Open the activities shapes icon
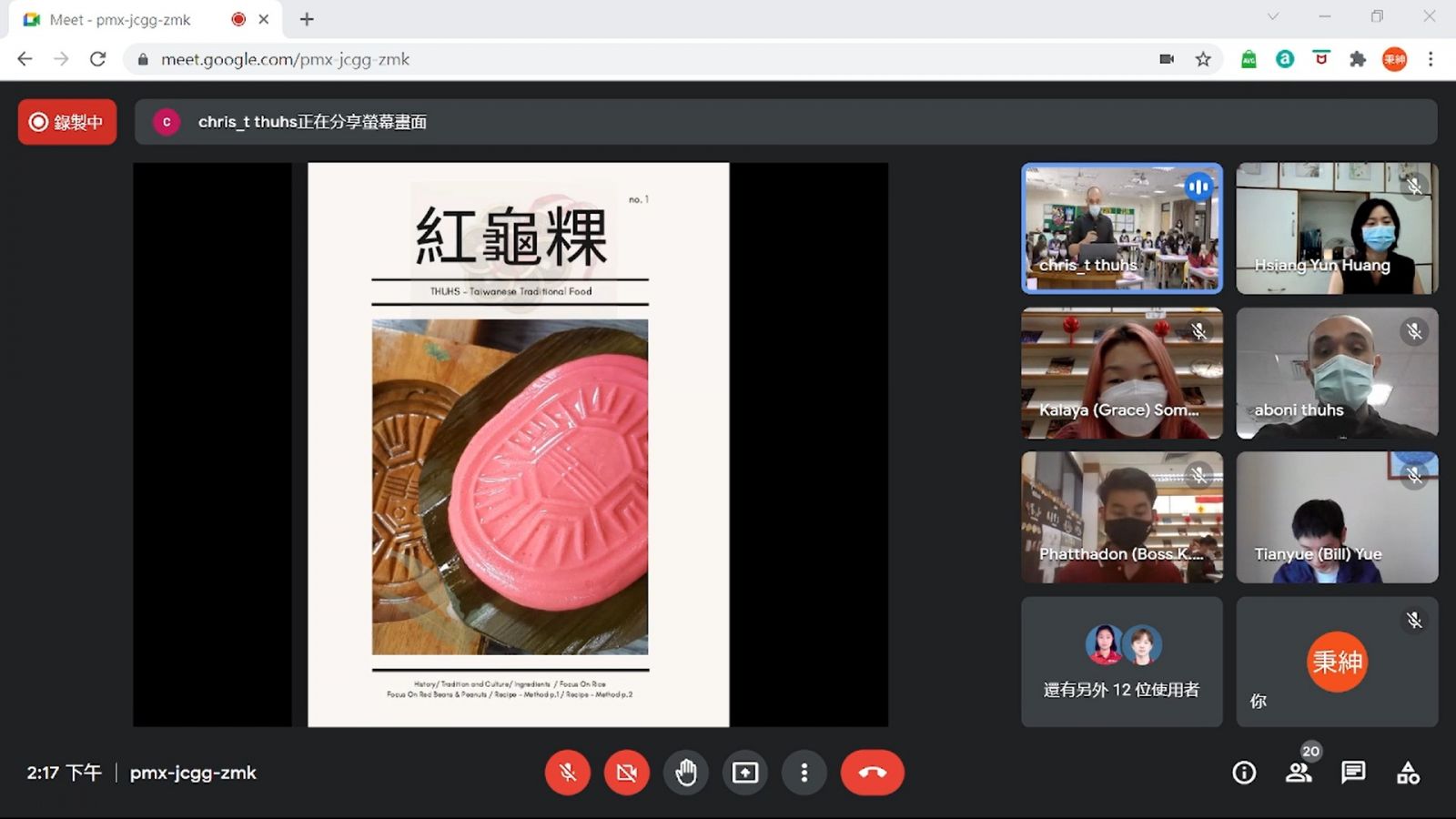 point(1408,773)
